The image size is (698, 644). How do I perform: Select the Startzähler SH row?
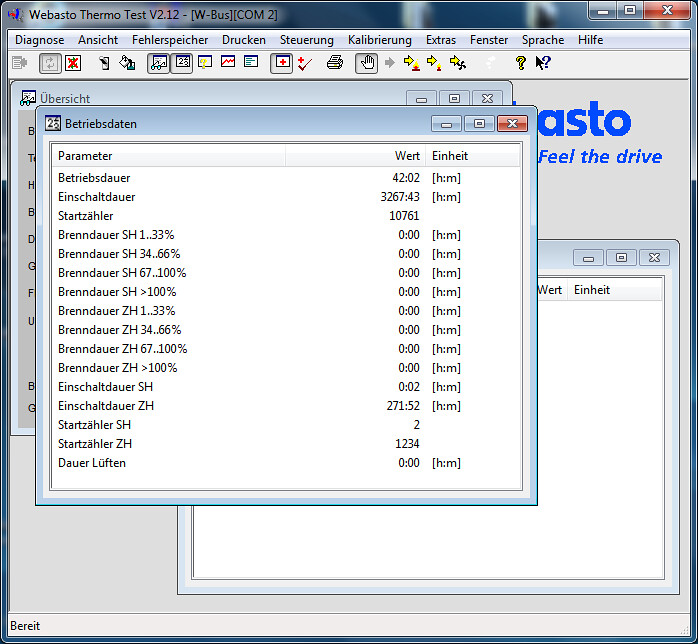[286, 425]
